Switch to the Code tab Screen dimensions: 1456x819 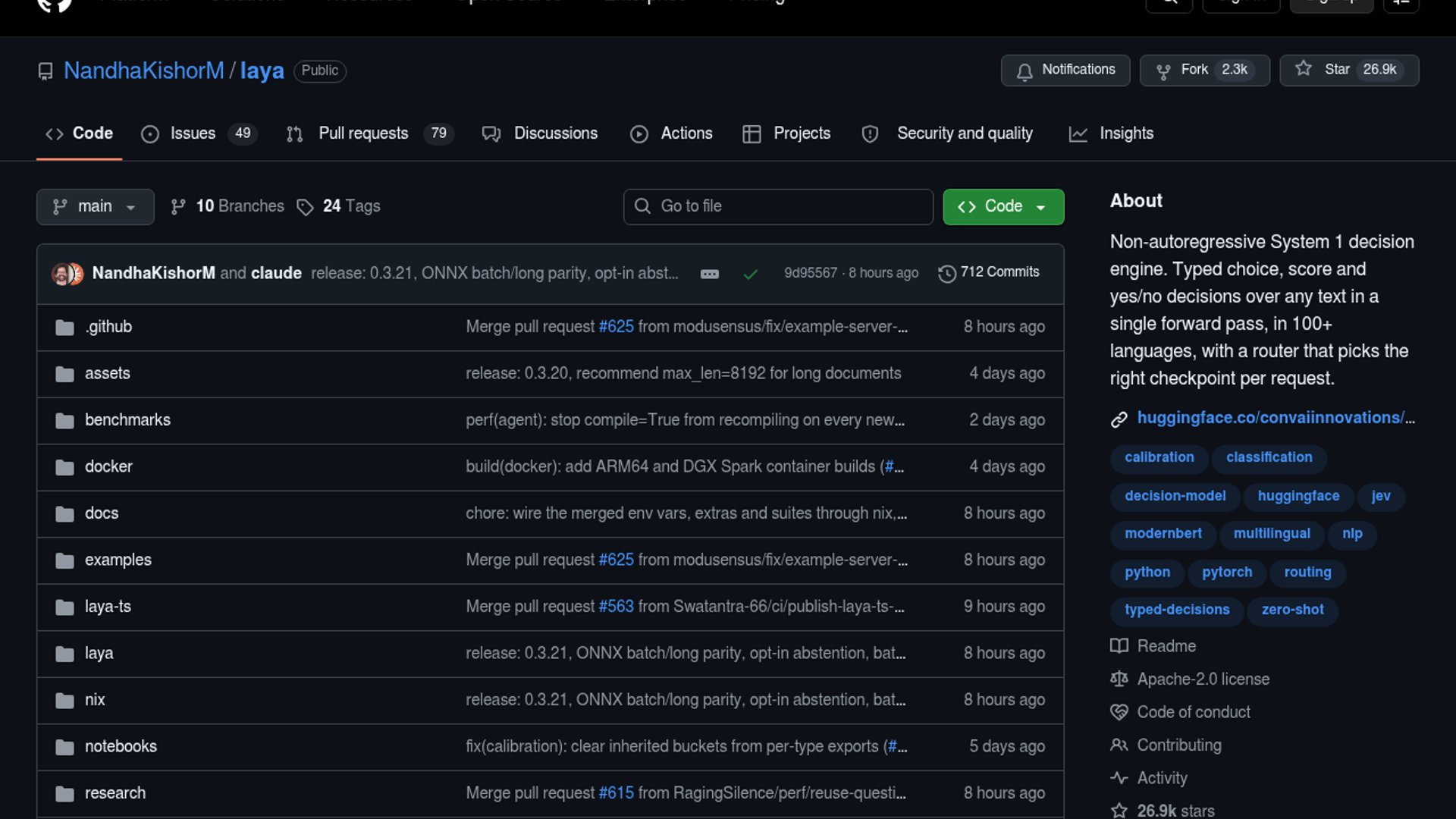point(79,133)
